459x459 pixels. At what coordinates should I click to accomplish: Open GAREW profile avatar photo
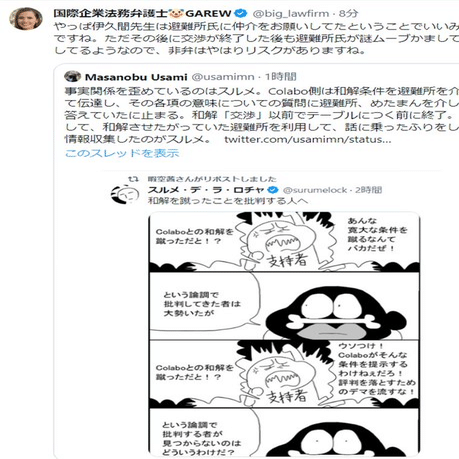click(x=26, y=19)
